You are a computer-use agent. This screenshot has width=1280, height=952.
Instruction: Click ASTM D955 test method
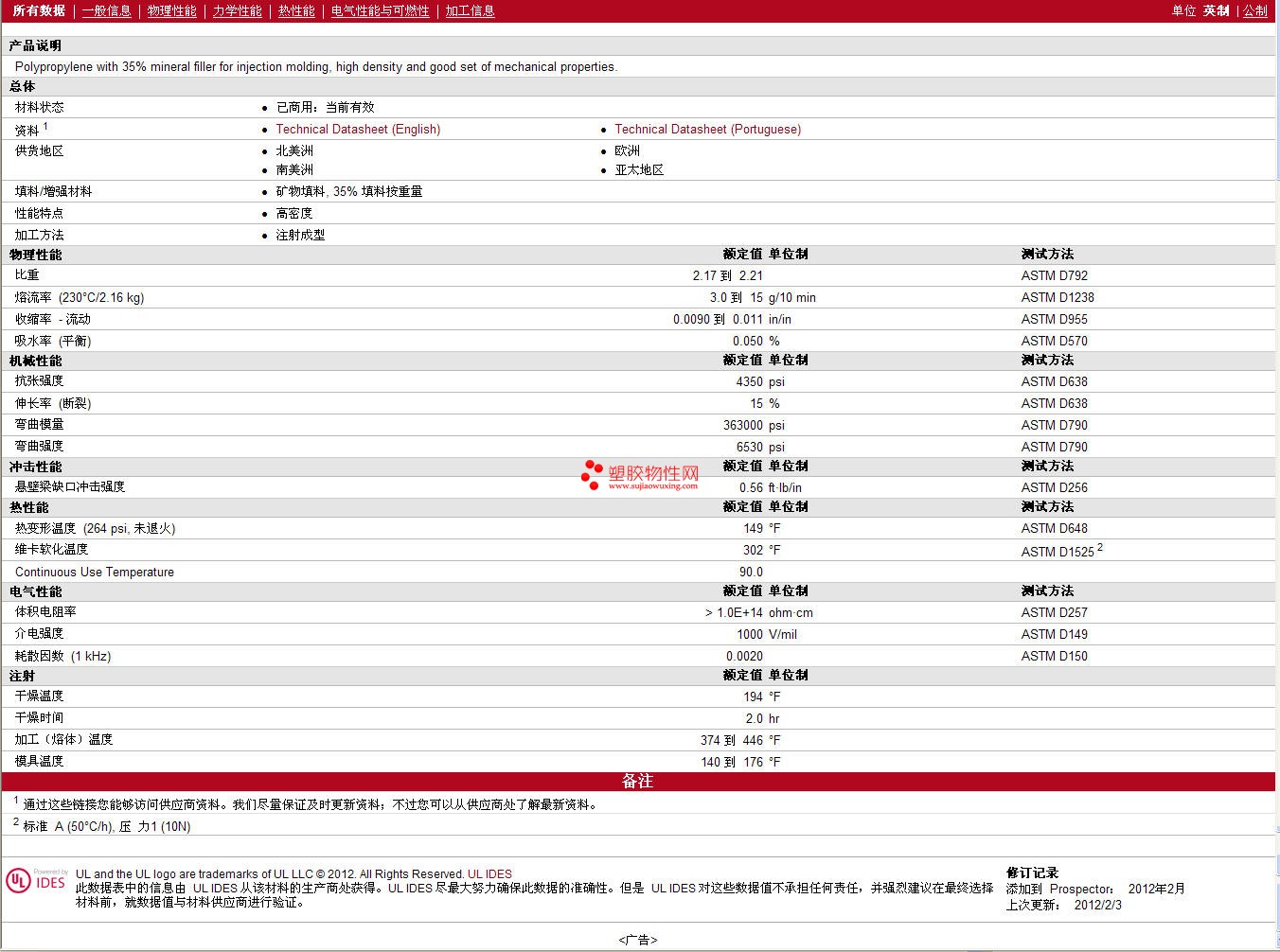(x=1055, y=319)
